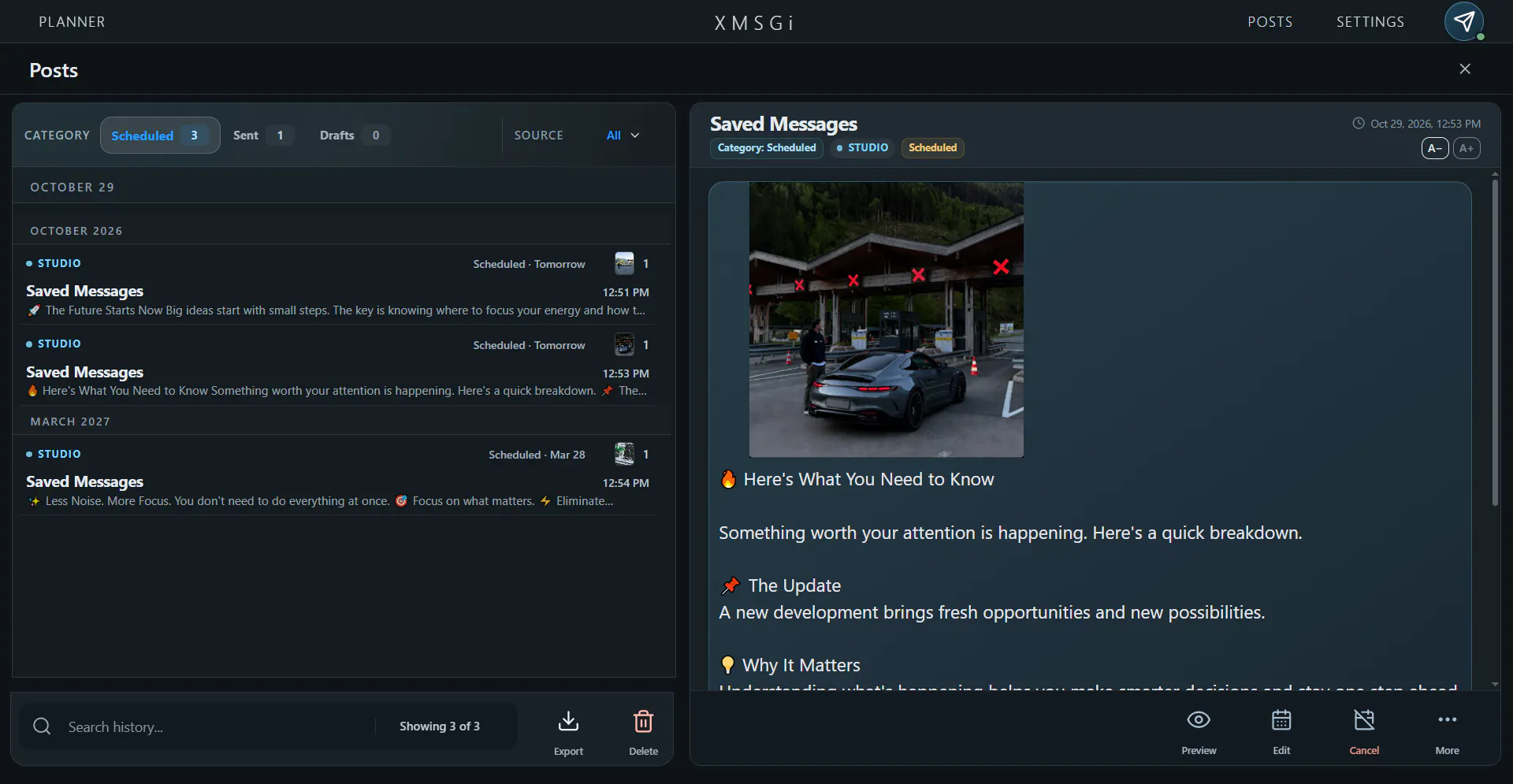Click the search magnifier icon
This screenshot has width=1513, height=784.
42,726
